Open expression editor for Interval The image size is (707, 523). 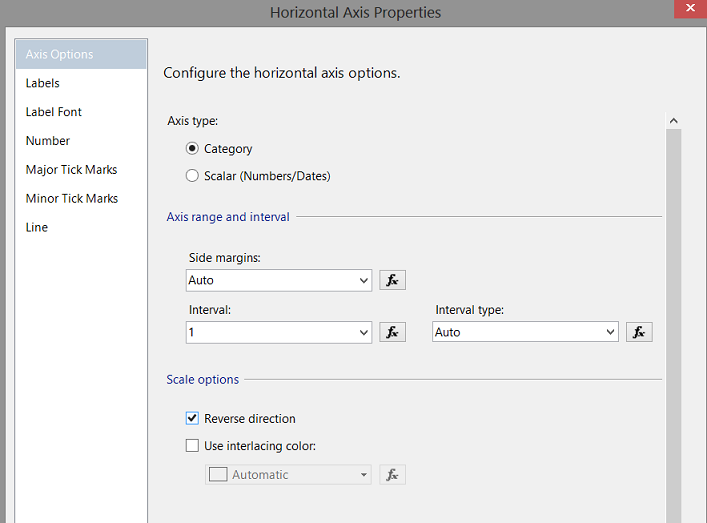coord(393,332)
